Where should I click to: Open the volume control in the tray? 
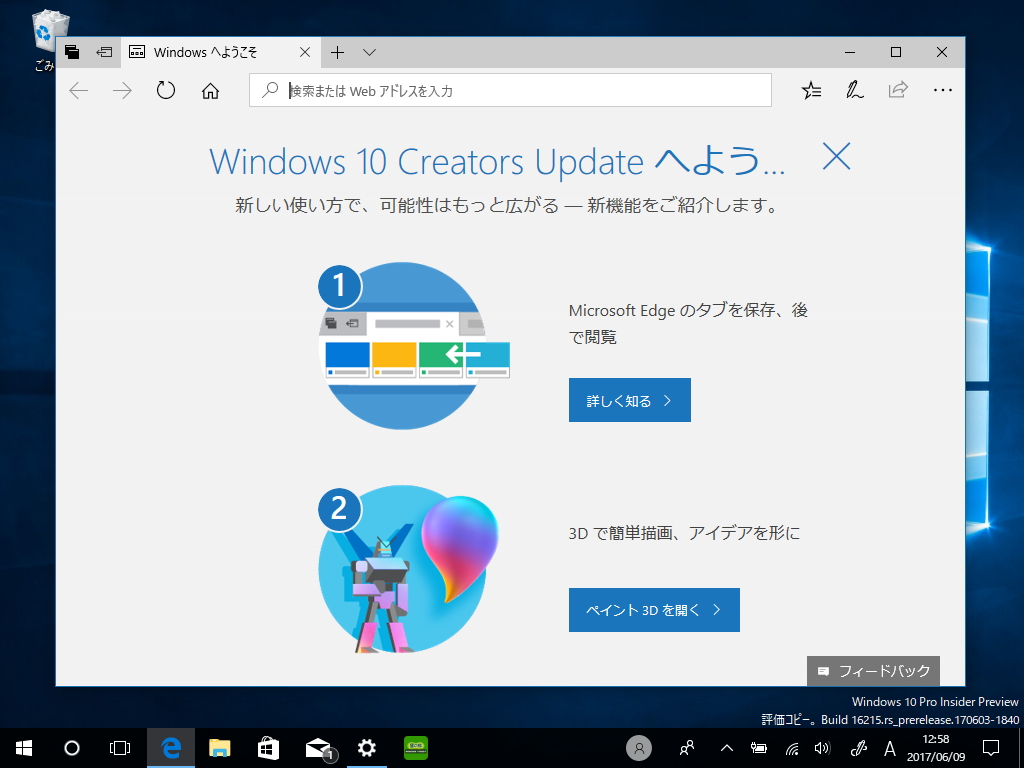822,748
